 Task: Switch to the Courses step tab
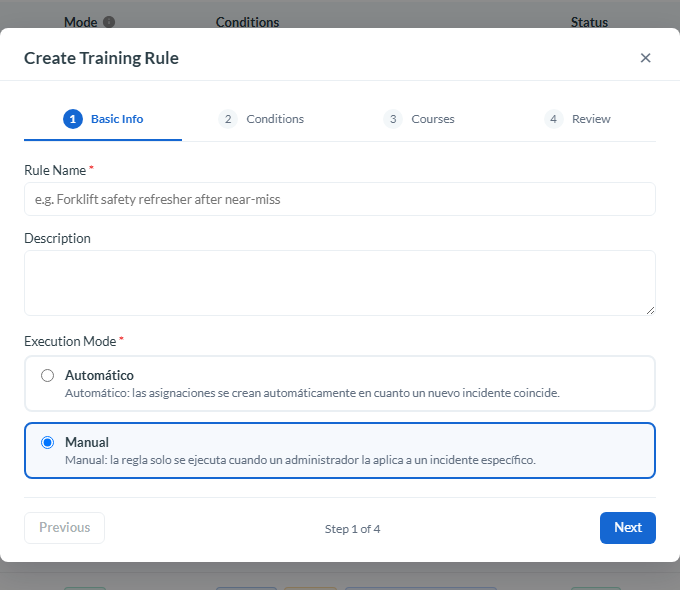tap(419, 119)
